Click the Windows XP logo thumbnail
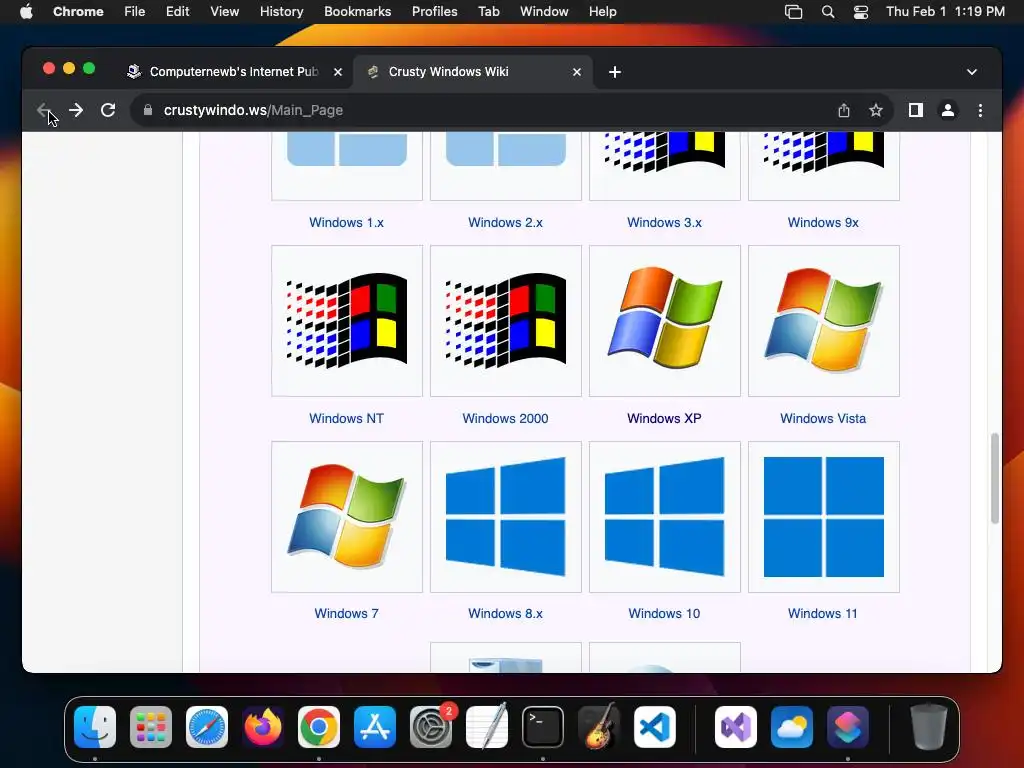The height and width of the screenshot is (768, 1024). [665, 321]
